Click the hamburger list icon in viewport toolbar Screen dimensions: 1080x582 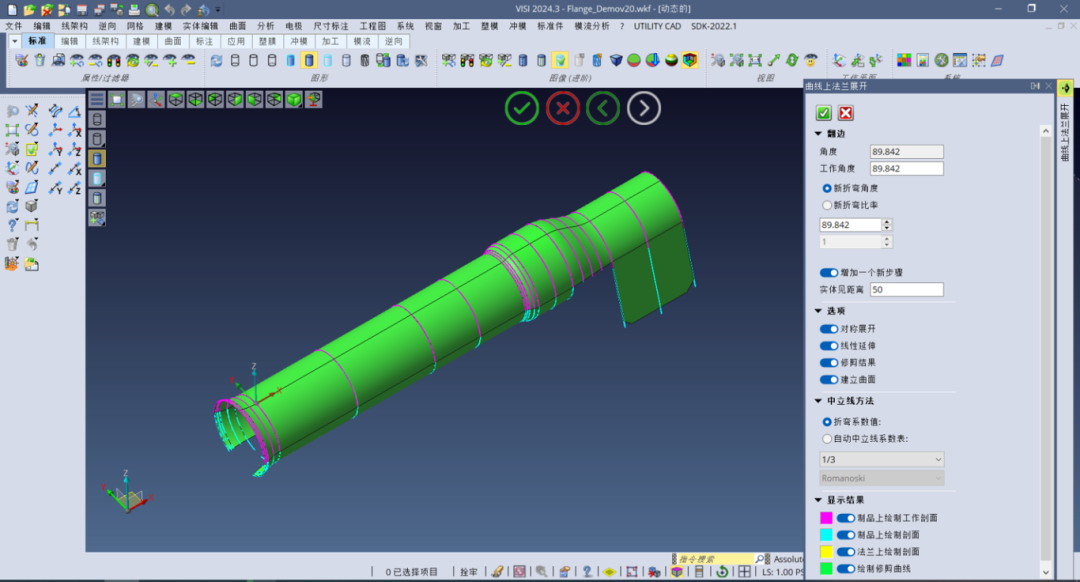point(97,100)
